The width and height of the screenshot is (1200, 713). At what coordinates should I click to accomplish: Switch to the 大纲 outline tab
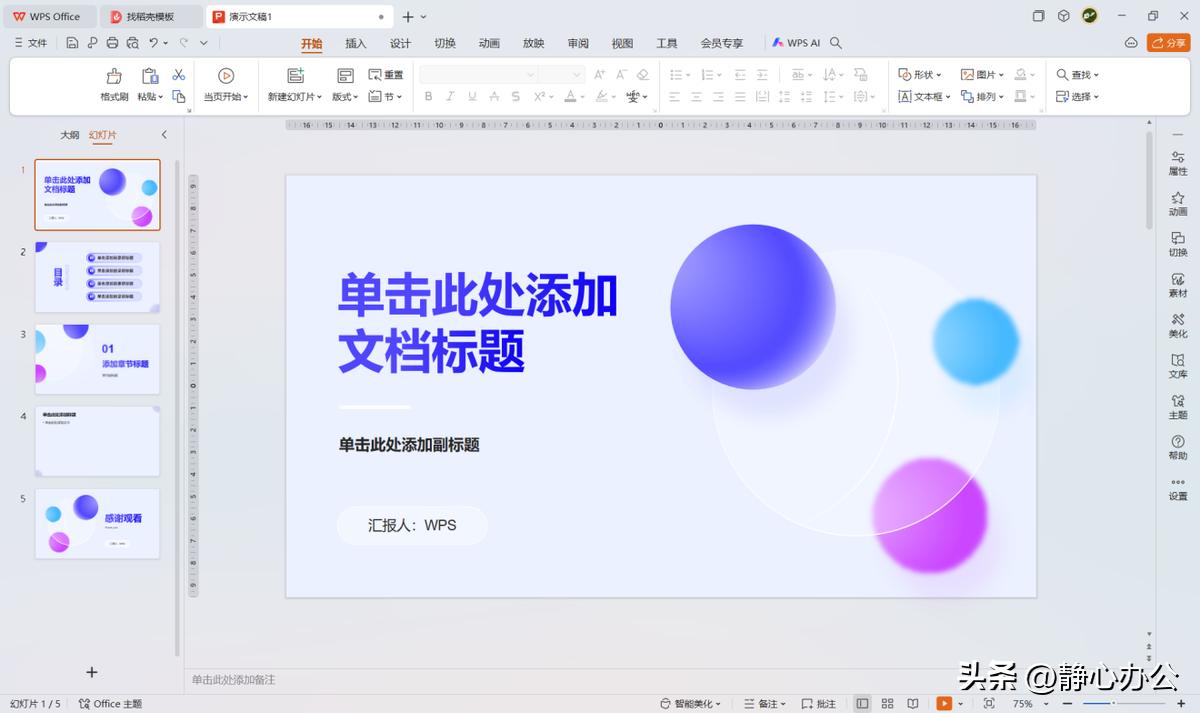(x=69, y=135)
